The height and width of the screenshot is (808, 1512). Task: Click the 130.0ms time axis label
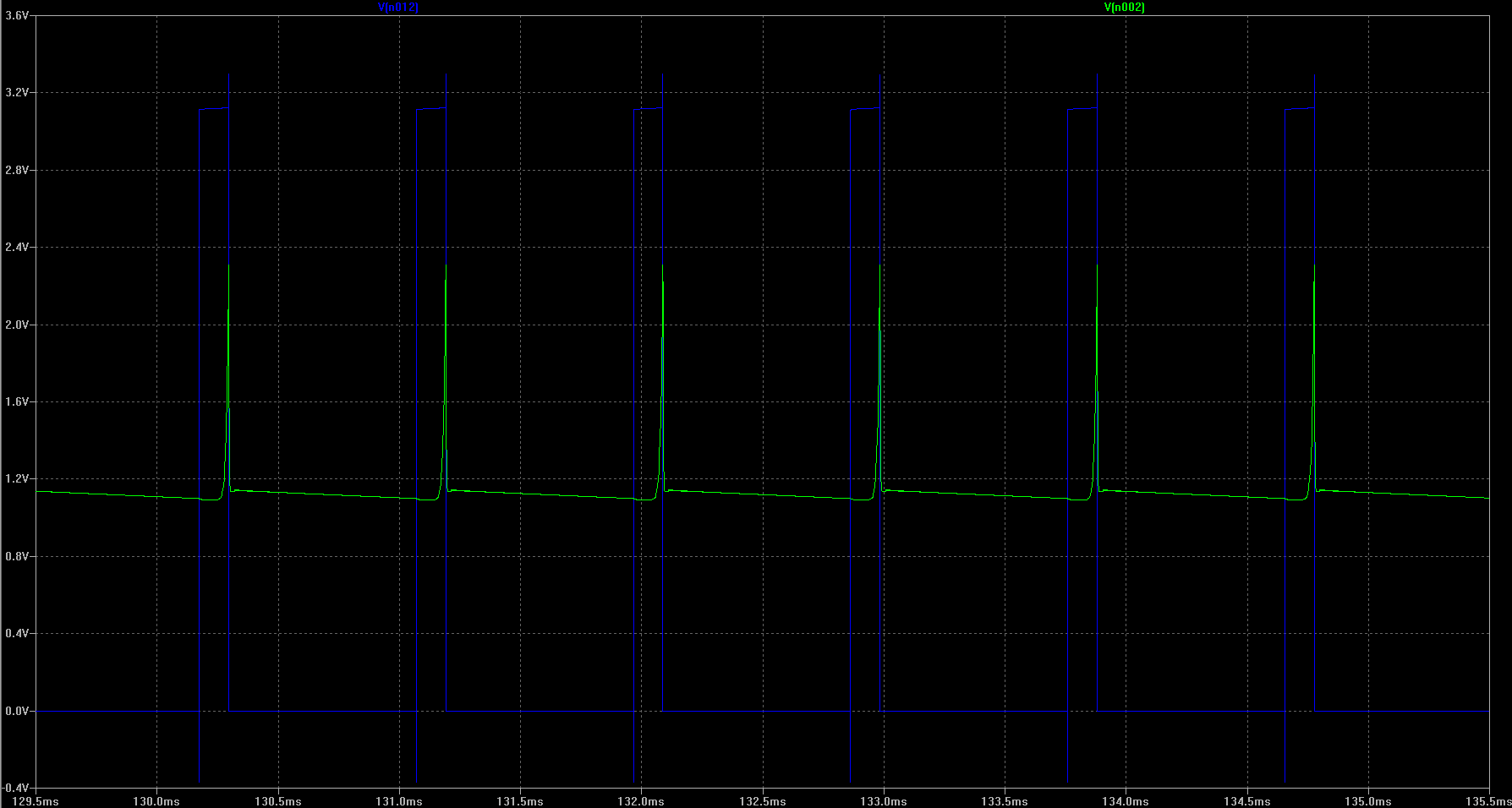(156, 801)
